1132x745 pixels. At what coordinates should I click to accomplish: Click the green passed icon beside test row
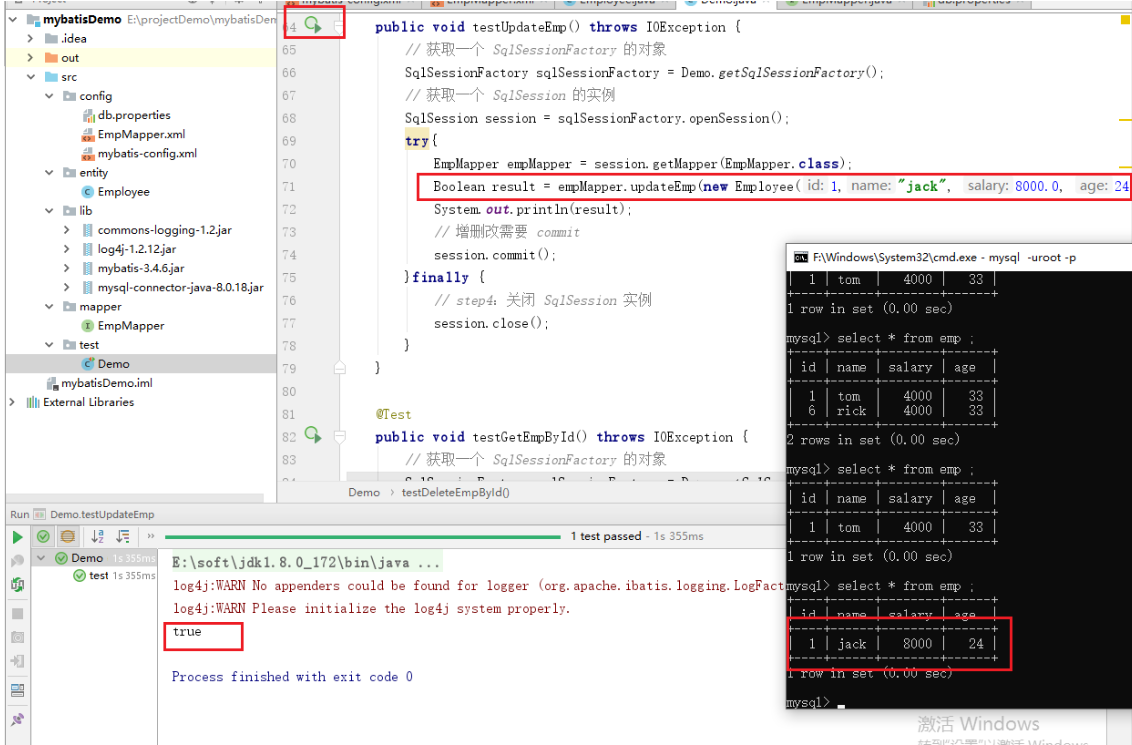79,575
